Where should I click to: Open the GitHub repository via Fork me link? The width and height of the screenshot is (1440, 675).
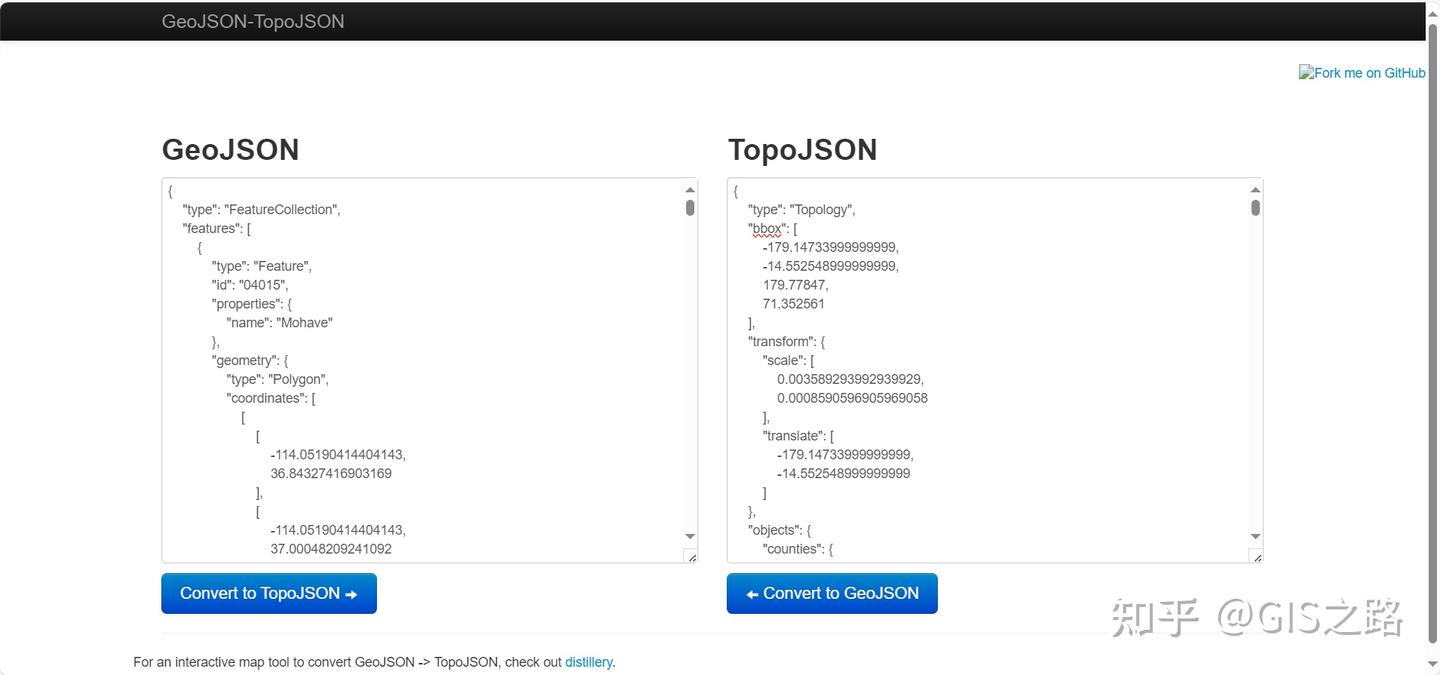1362,72
